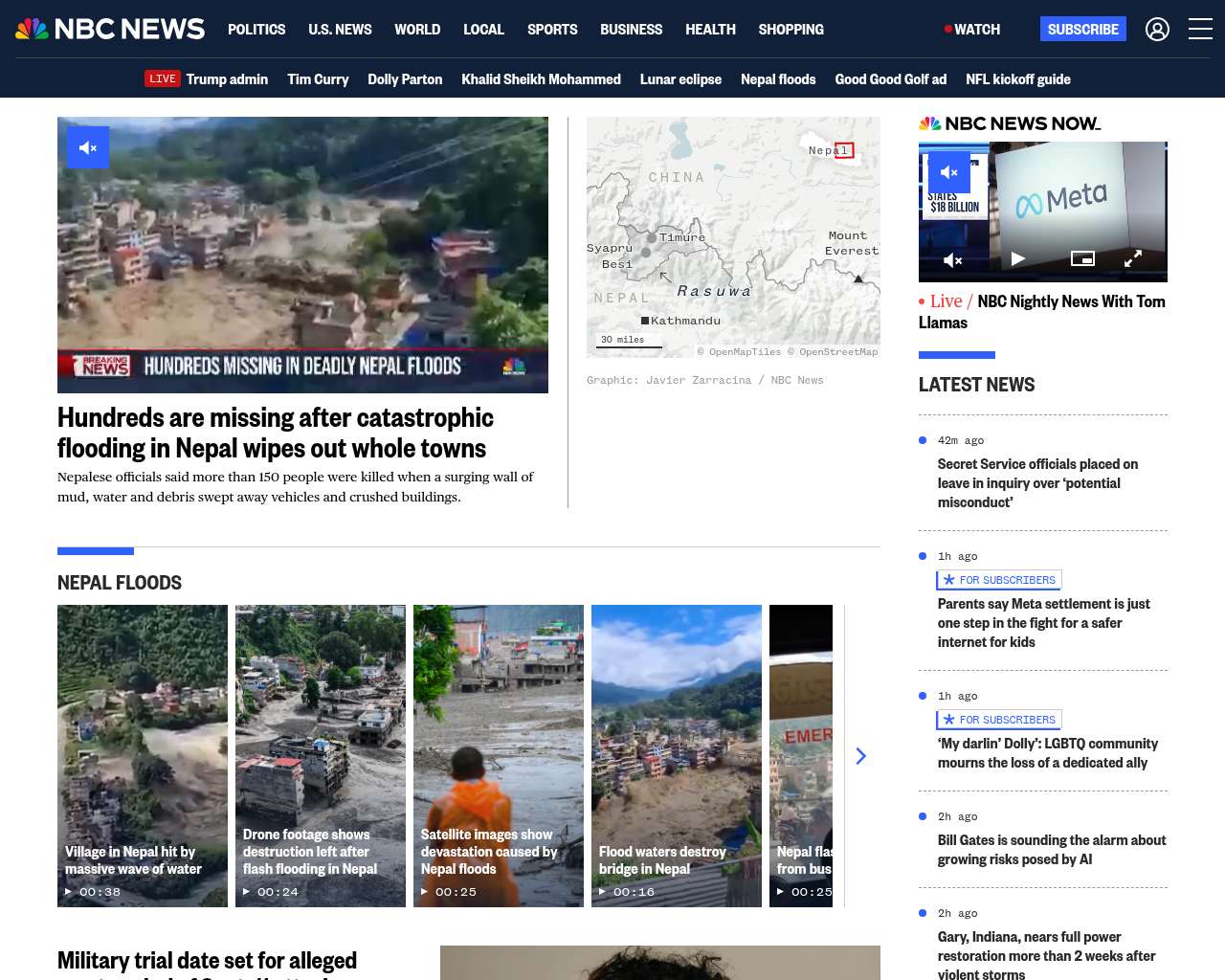Show next Nepal floods carousel videos
The width and height of the screenshot is (1225, 980).
point(860,756)
